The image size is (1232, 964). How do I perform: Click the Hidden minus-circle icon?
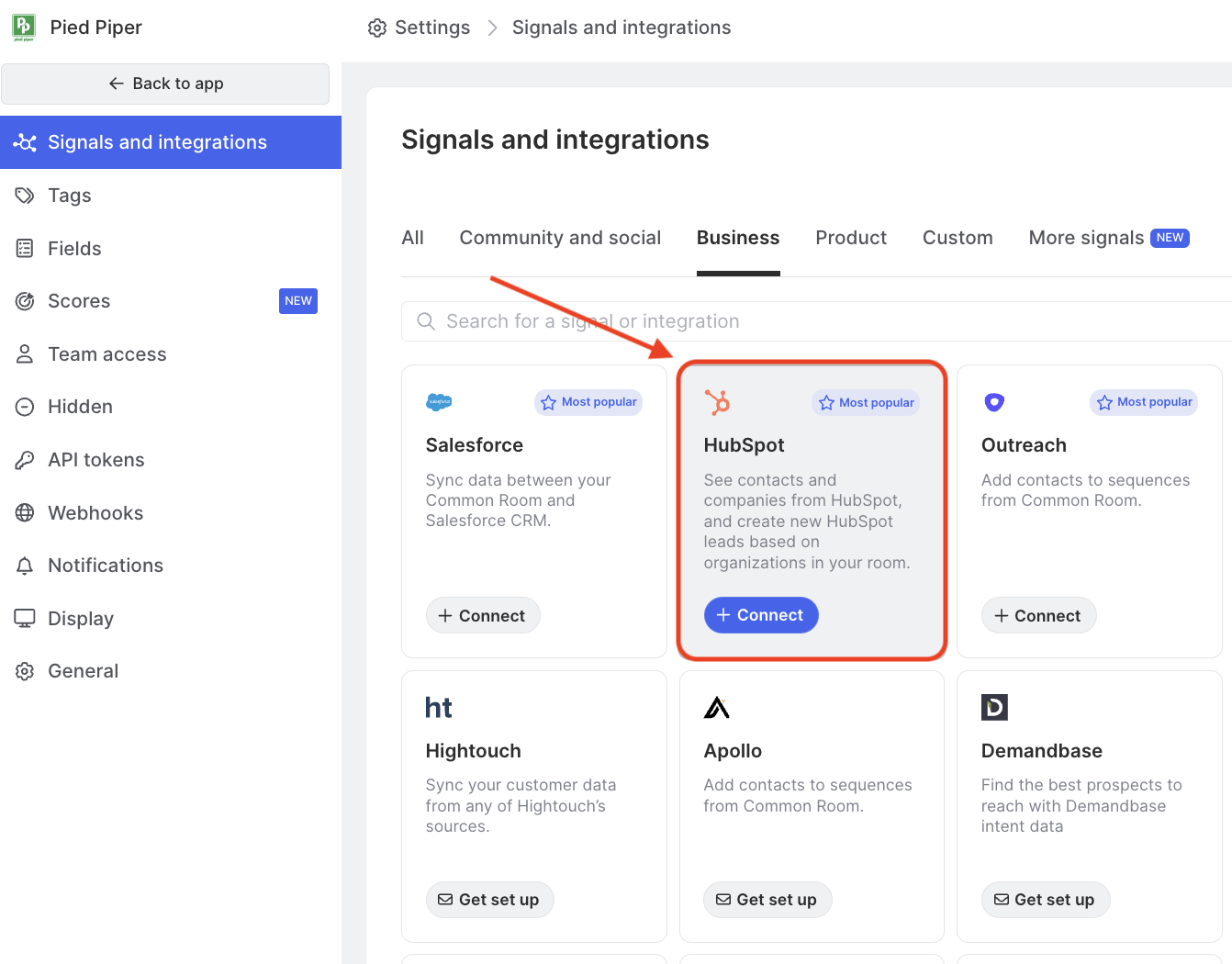25,407
